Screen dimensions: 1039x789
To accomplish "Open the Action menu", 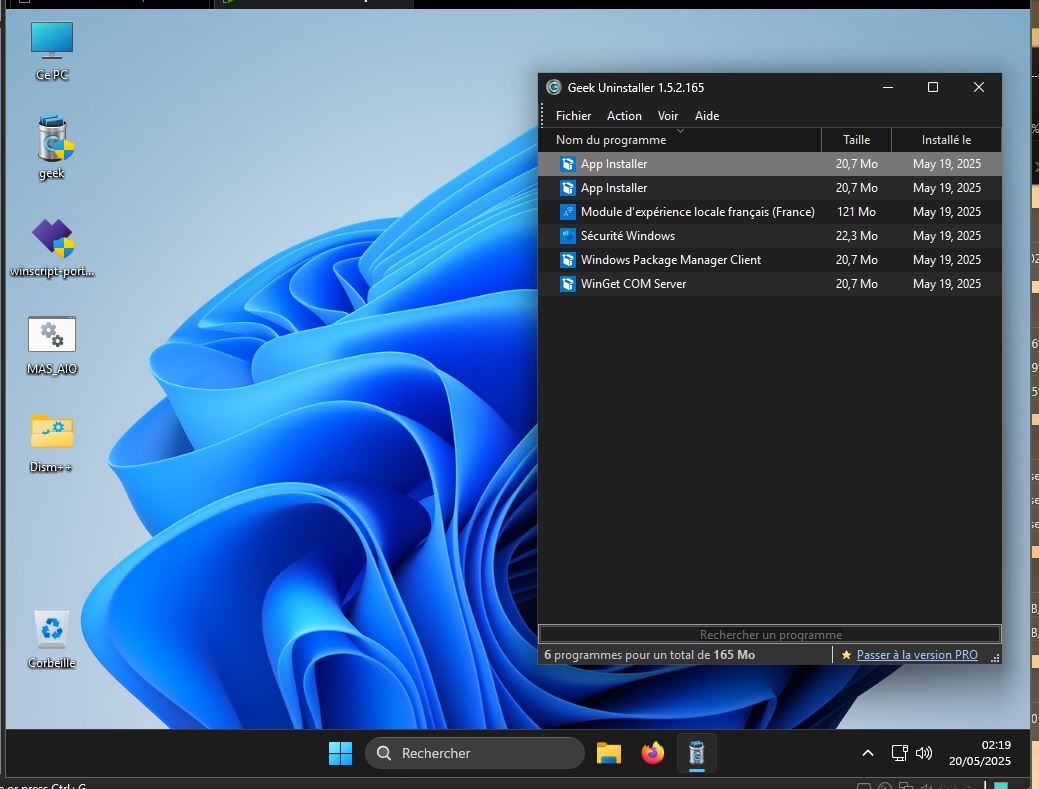I will 624,116.
